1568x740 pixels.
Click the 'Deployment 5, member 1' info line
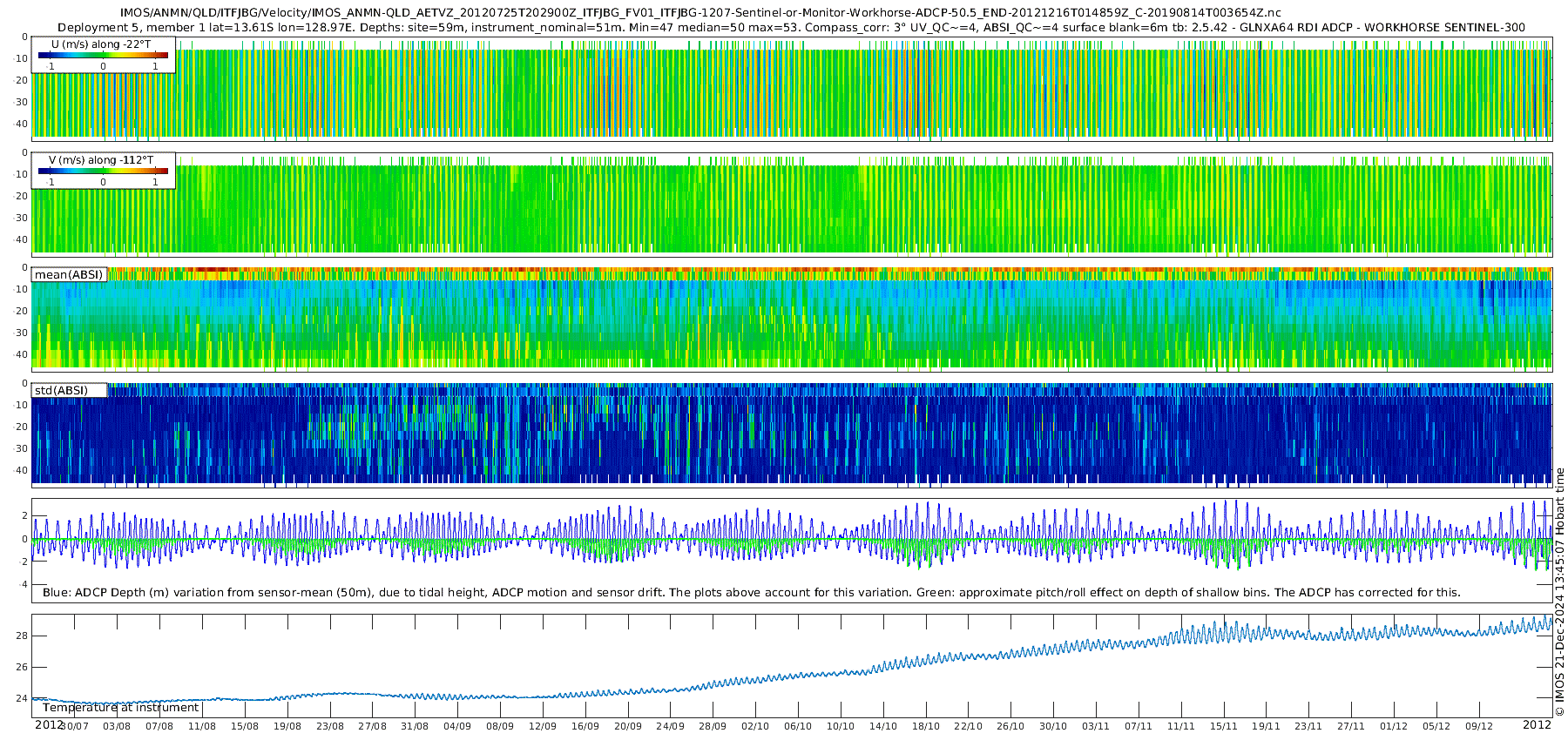[x=791, y=27]
